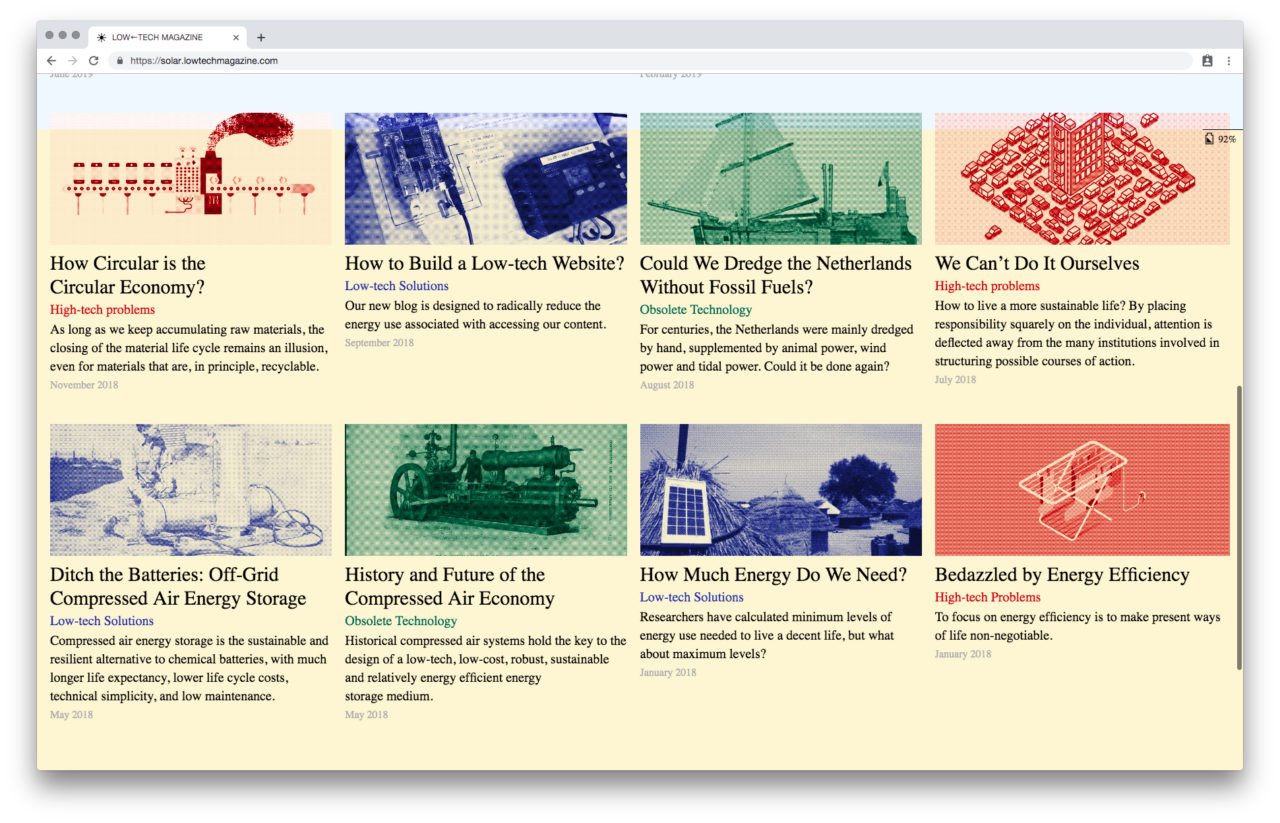The width and height of the screenshot is (1280, 823).
Task: Select 'High-tech Problems' under Bedazzled article
Action: 988,597
